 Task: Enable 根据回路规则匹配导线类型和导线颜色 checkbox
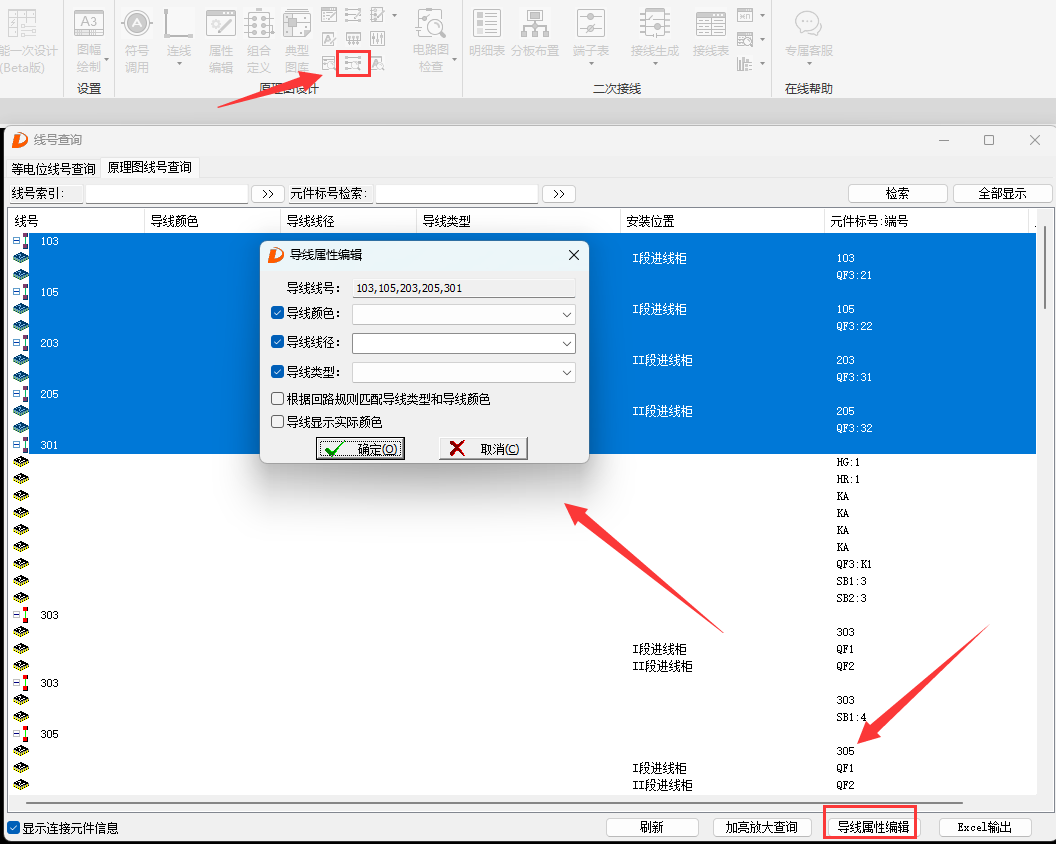(277, 399)
